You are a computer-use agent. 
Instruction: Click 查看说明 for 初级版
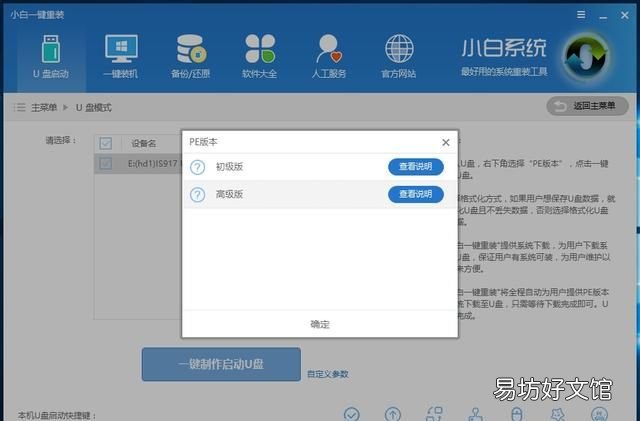click(416, 167)
